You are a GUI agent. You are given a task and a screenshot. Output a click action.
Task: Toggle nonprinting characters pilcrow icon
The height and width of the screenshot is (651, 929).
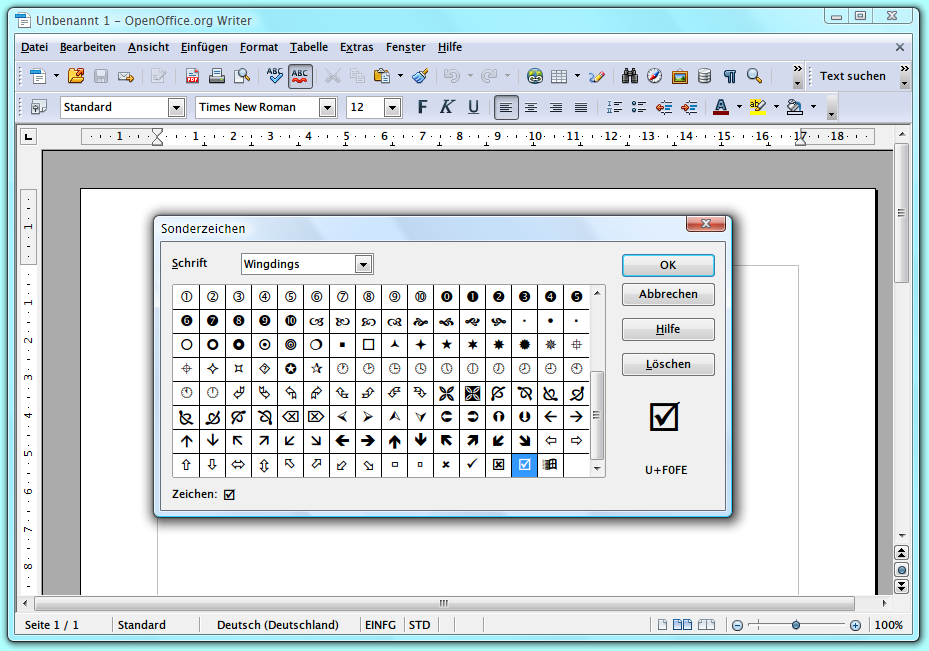729,76
